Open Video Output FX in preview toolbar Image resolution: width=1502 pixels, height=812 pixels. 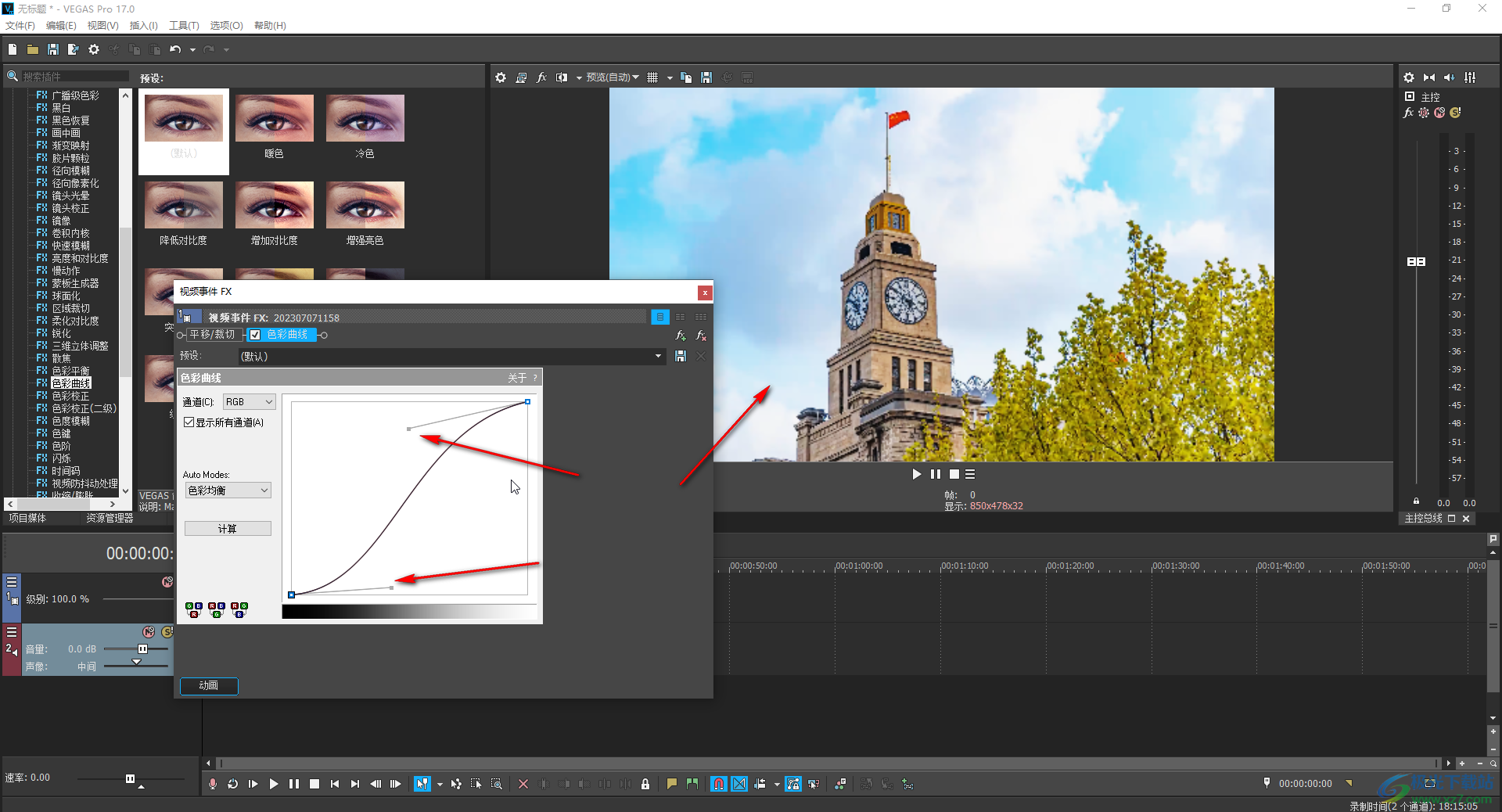[x=541, y=77]
